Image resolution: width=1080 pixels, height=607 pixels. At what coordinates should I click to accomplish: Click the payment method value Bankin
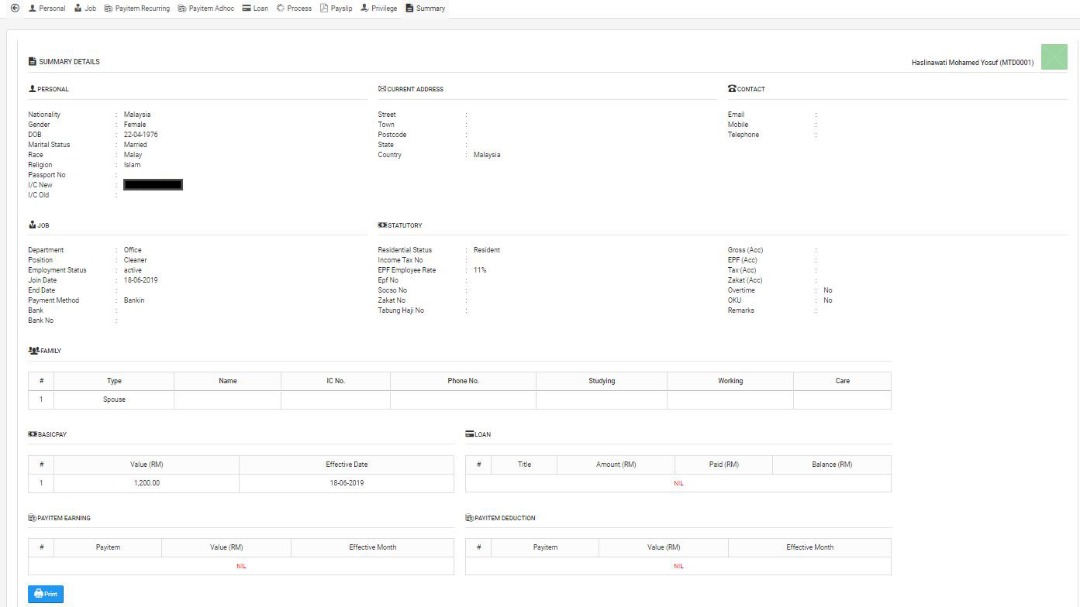point(134,300)
